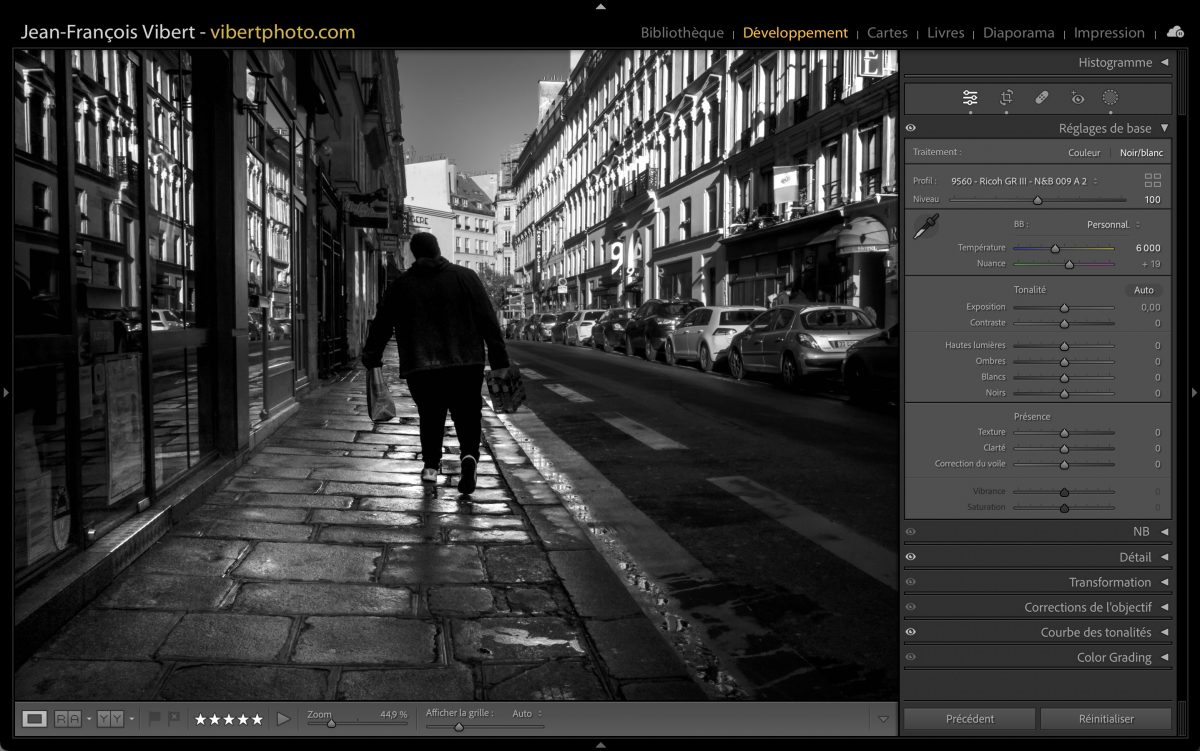This screenshot has width=1200, height=751.
Task: Toggle visibility of Réglages de base panel
Action: (x=911, y=128)
